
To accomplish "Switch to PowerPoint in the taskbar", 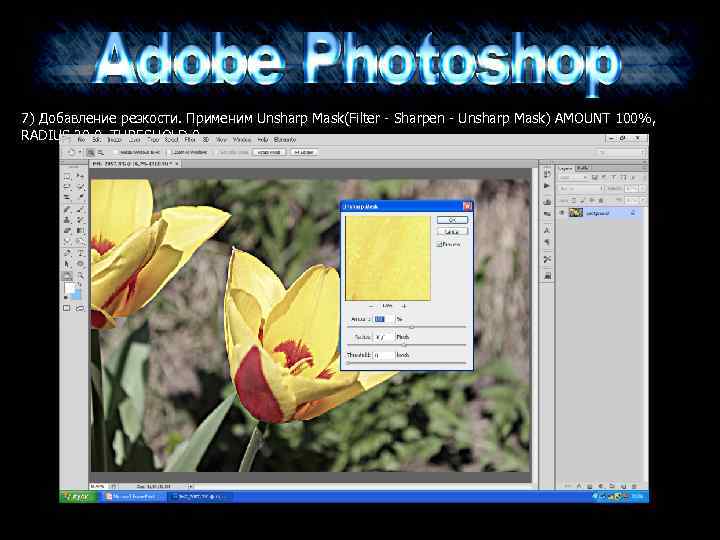I will (133, 496).
